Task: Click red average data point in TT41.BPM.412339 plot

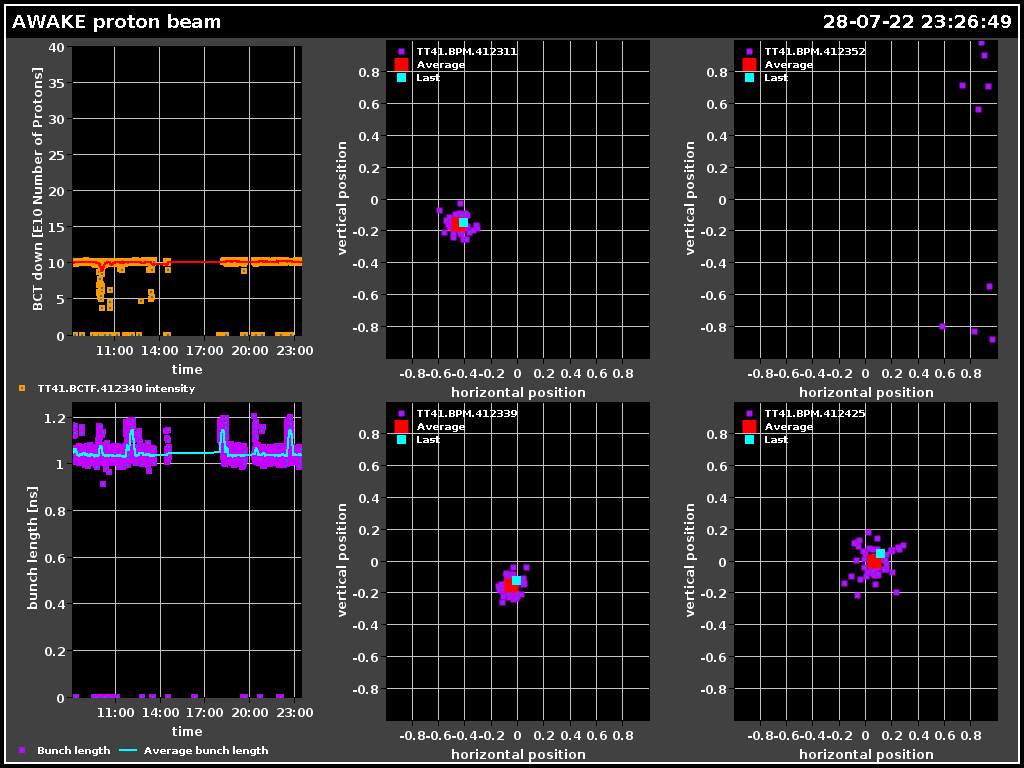Action: click(511, 586)
